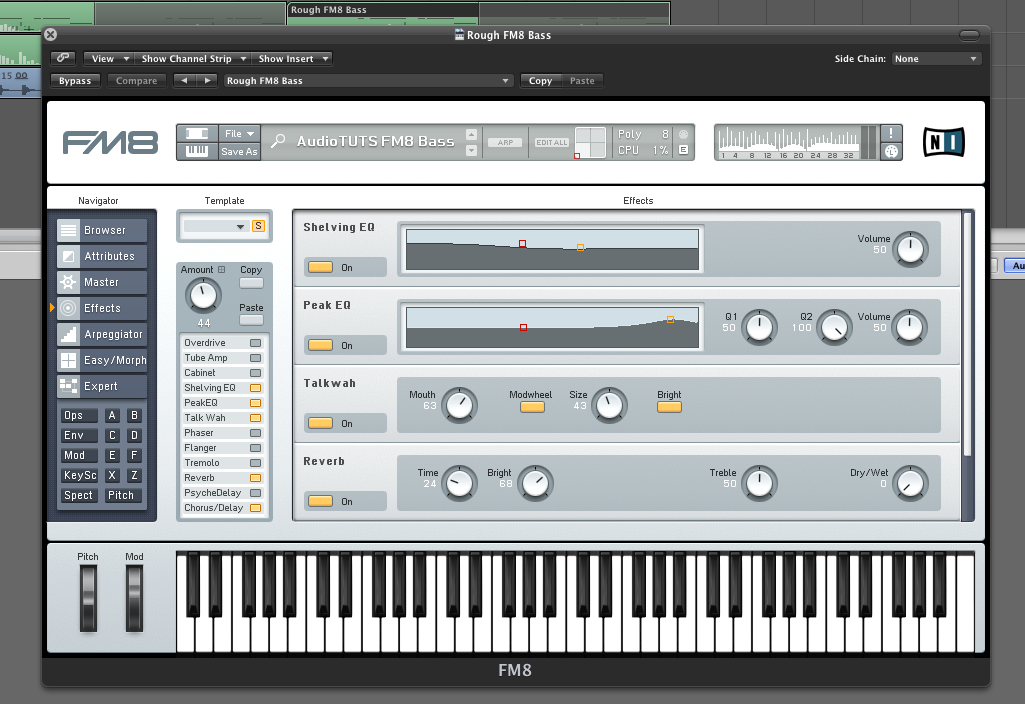This screenshot has width=1025, height=704.
Task: Click the Copy button beside Amount knob
Action: (x=251, y=283)
